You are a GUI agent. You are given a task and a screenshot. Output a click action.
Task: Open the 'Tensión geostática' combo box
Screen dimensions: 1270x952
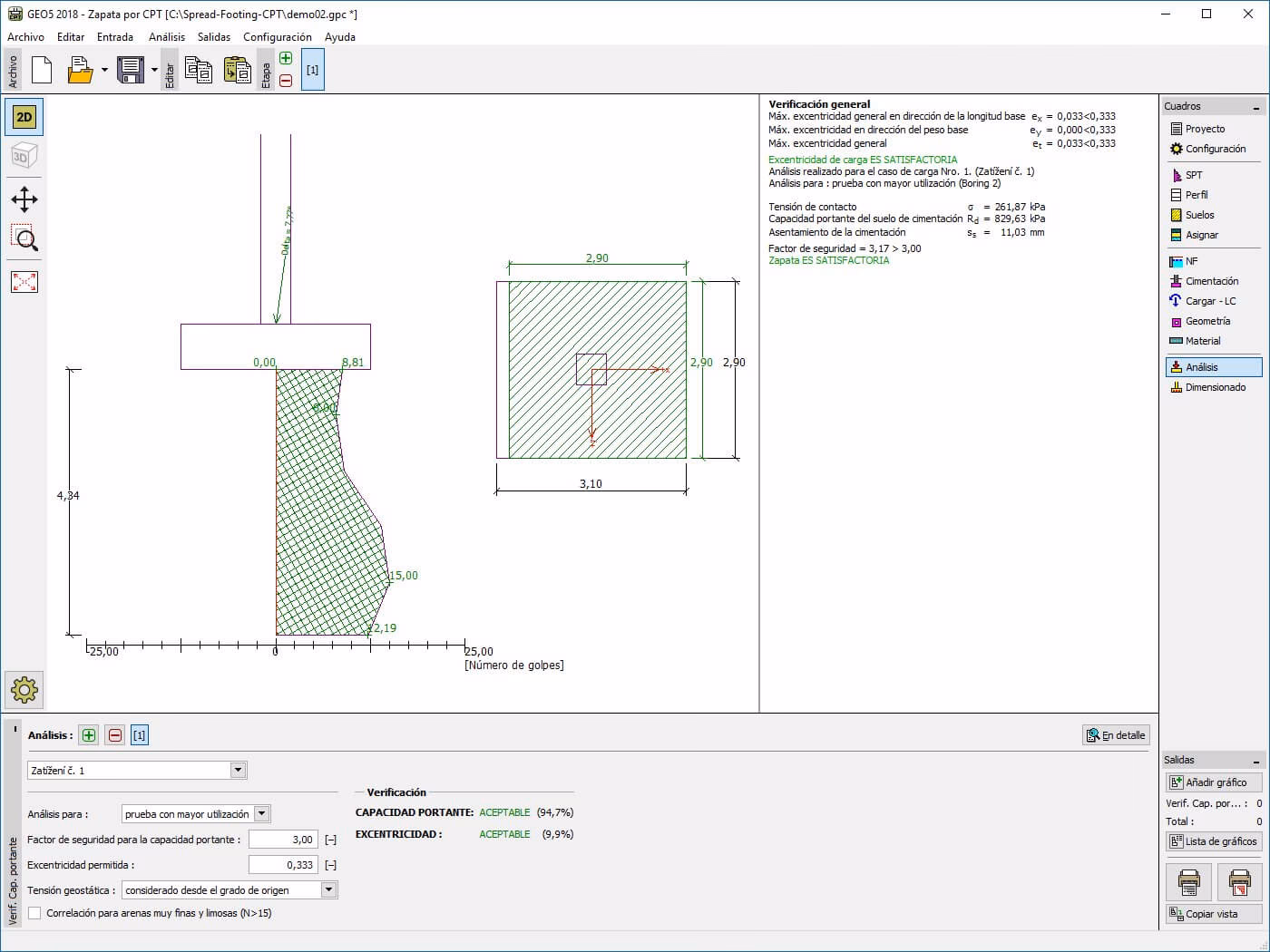(230, 890)
